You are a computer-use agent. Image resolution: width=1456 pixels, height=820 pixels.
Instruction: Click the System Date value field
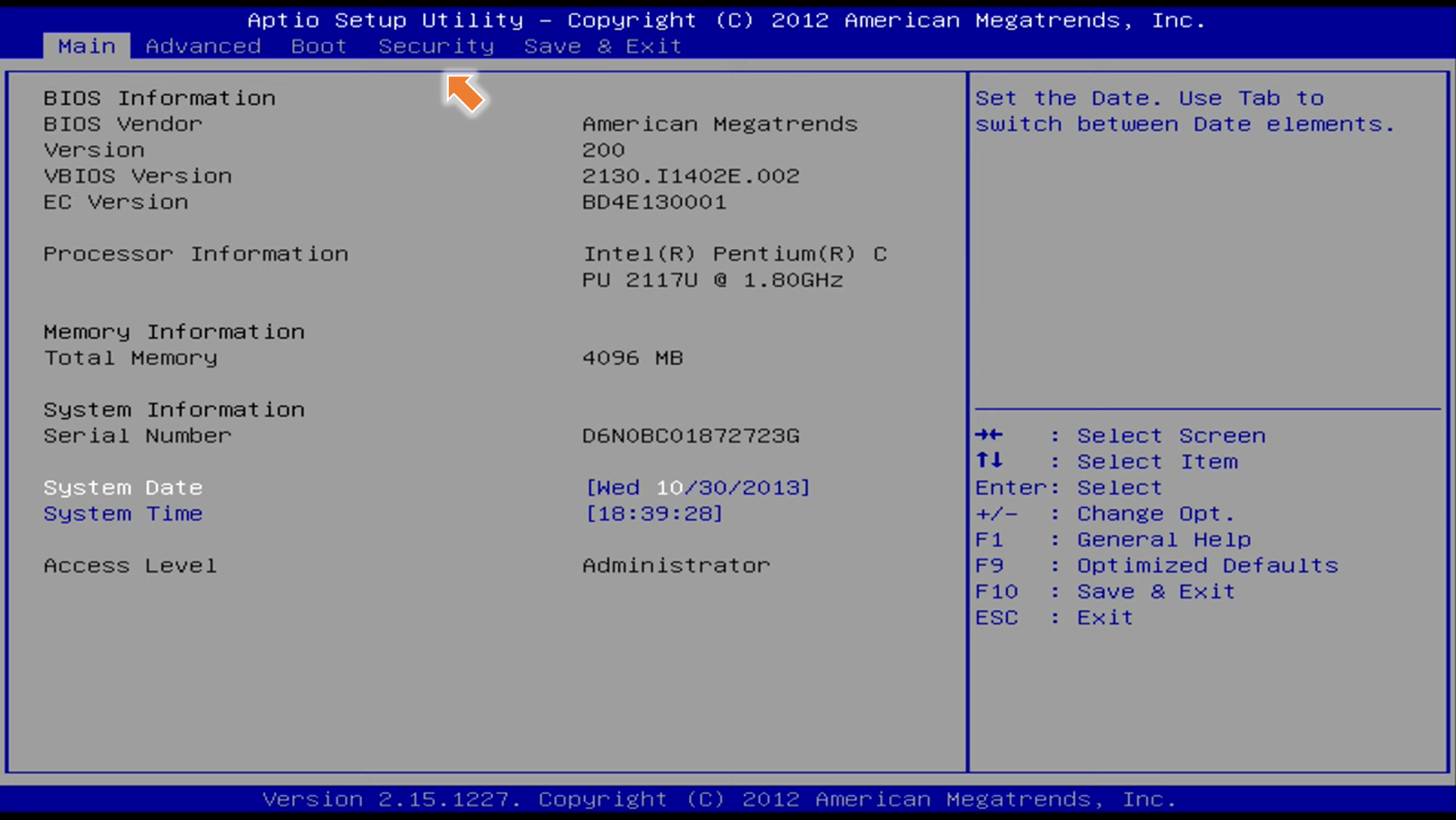pos(697,488)
